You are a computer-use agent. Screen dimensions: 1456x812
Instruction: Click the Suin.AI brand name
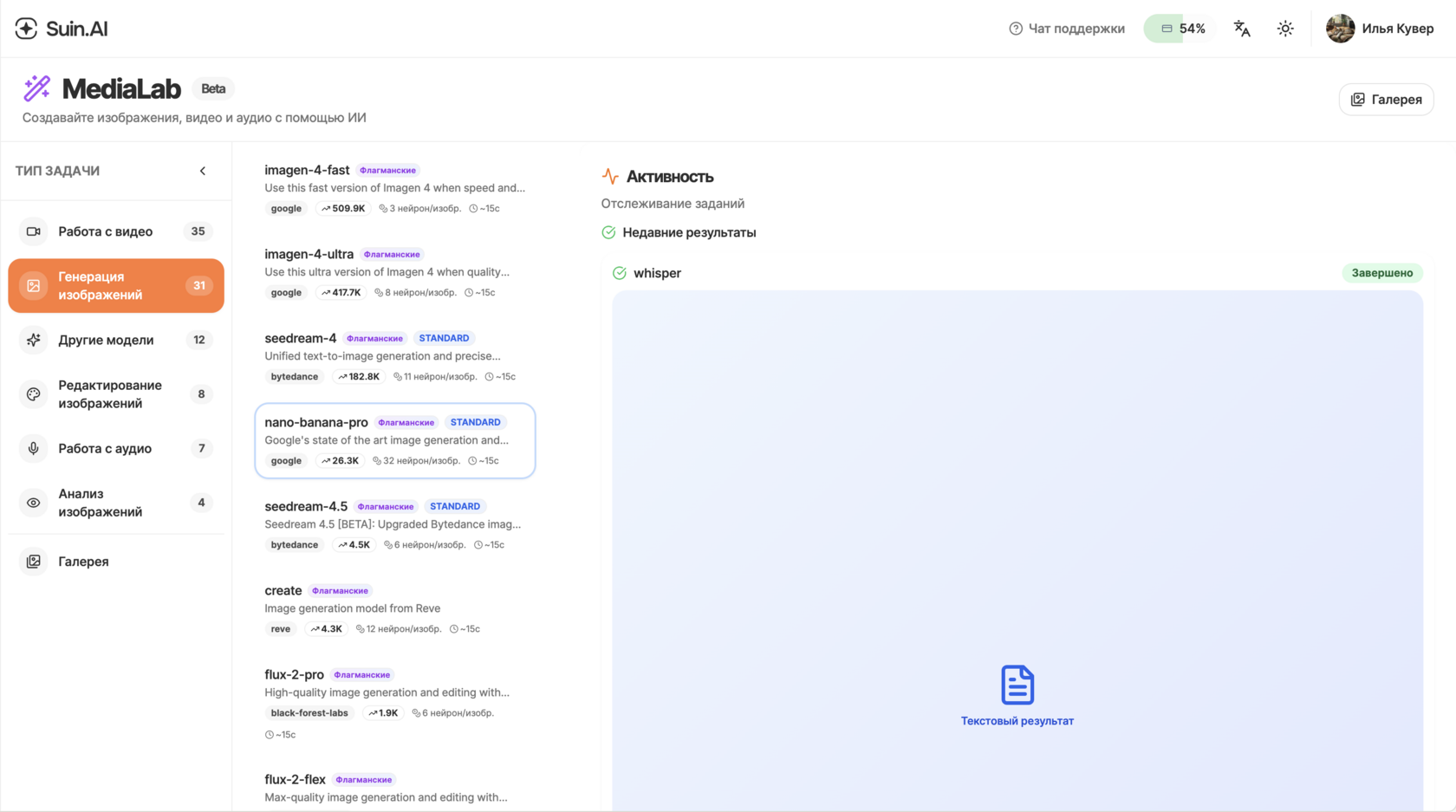coord(77,29)
